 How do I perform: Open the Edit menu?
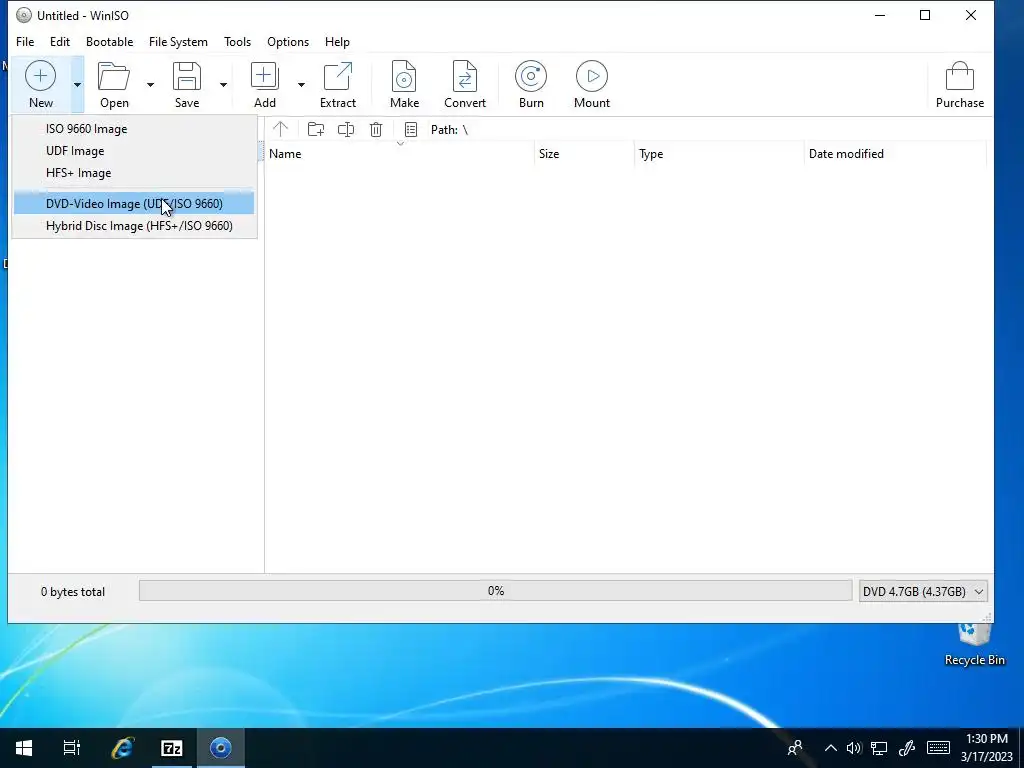pos(59,42)
